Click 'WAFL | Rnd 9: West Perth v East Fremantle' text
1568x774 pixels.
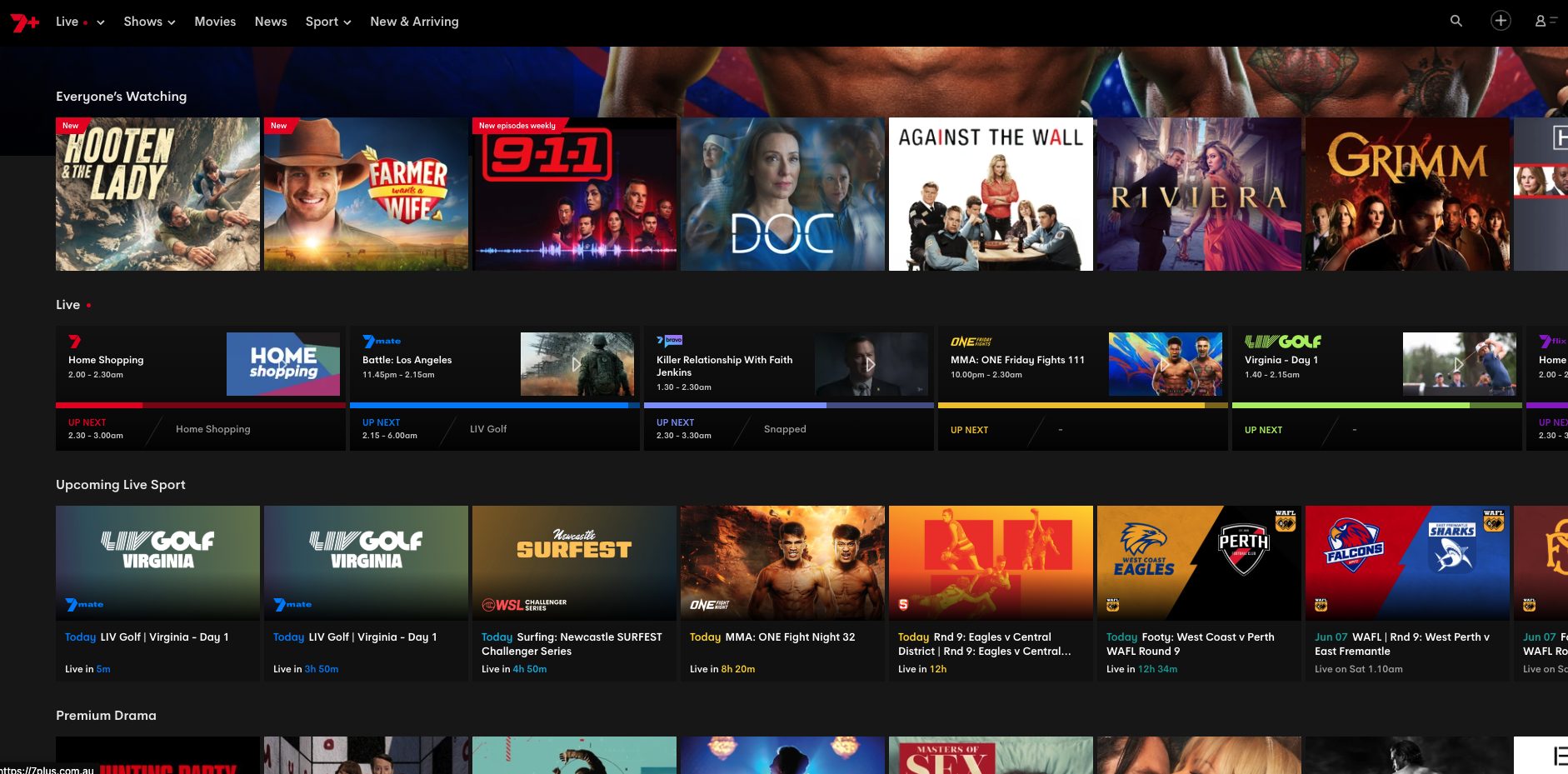tap(1402, 644)
